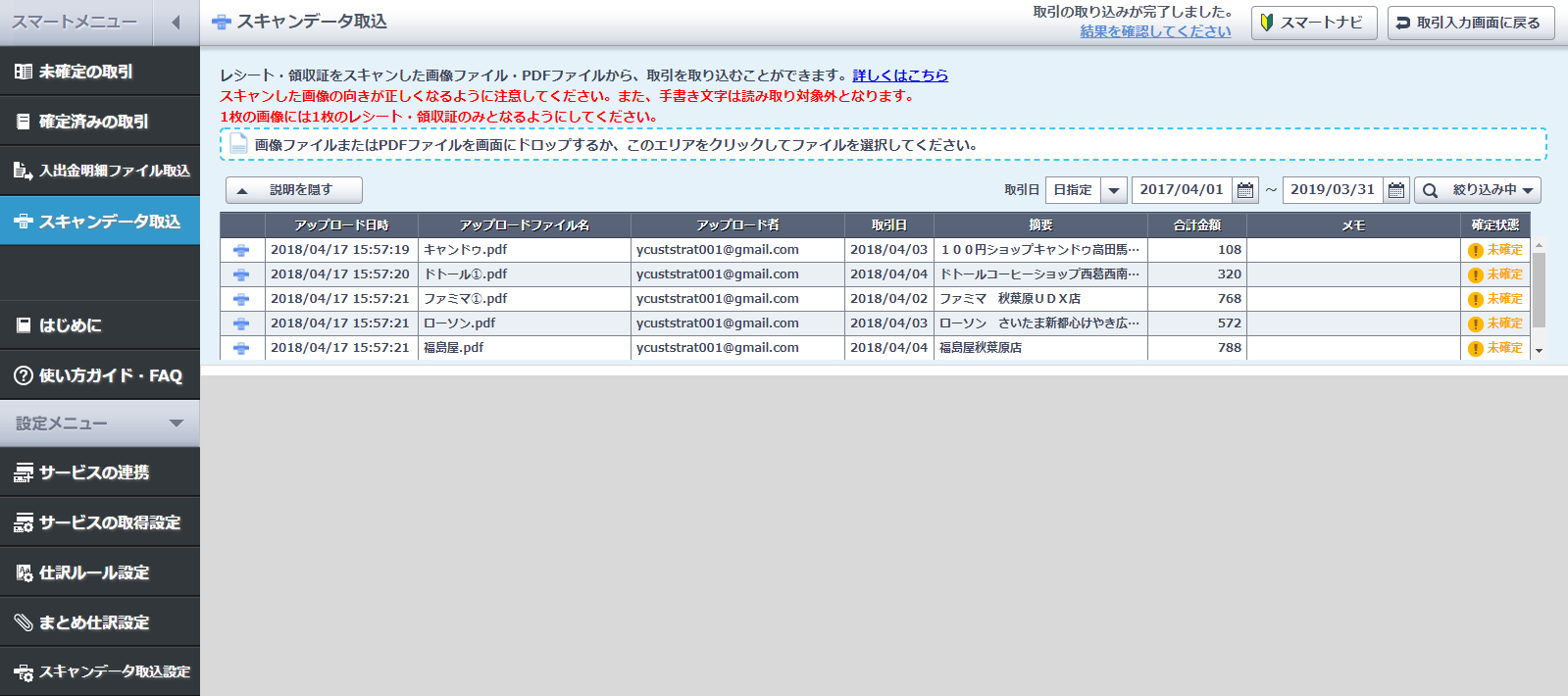Select file name 福島屋.pdf
Screen dimensions: 1568x696
454,348
